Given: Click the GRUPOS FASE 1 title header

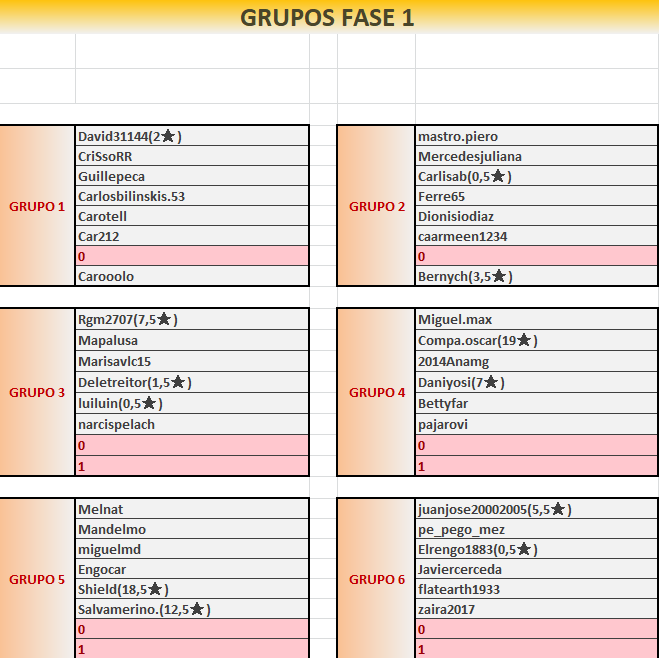Looking at the screenshot, I should click(328, 17).
